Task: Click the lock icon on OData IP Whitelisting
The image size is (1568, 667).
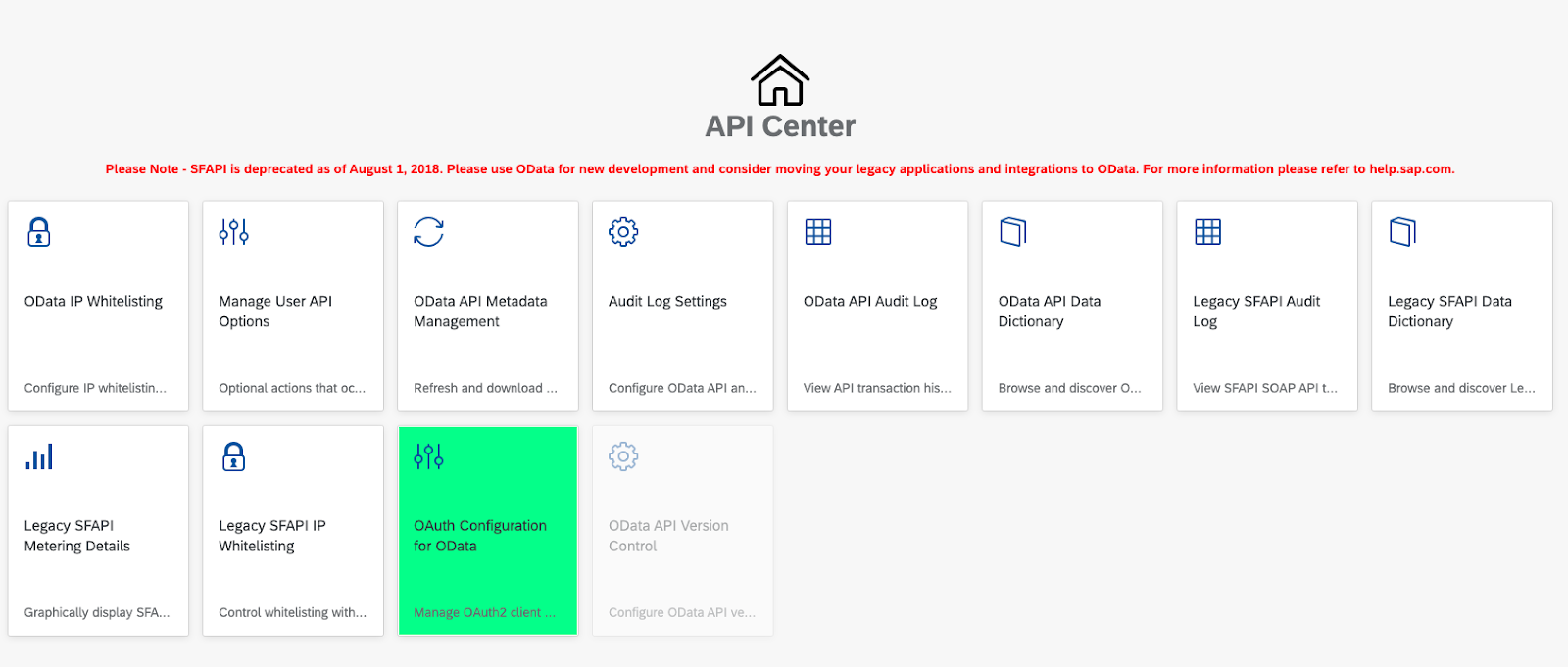Action: (x=39, y=232)
